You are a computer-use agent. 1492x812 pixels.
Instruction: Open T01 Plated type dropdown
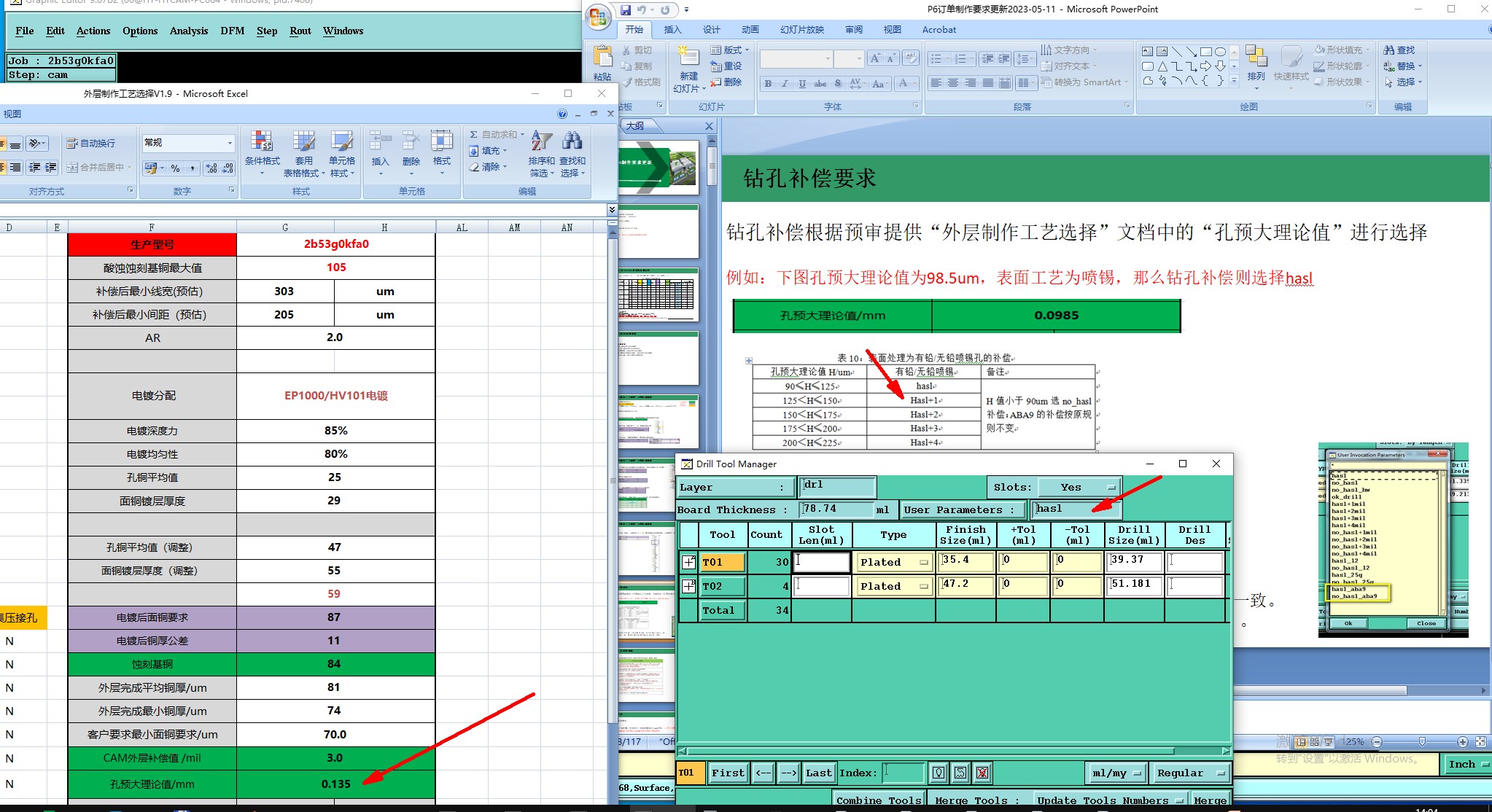[924, 562]
